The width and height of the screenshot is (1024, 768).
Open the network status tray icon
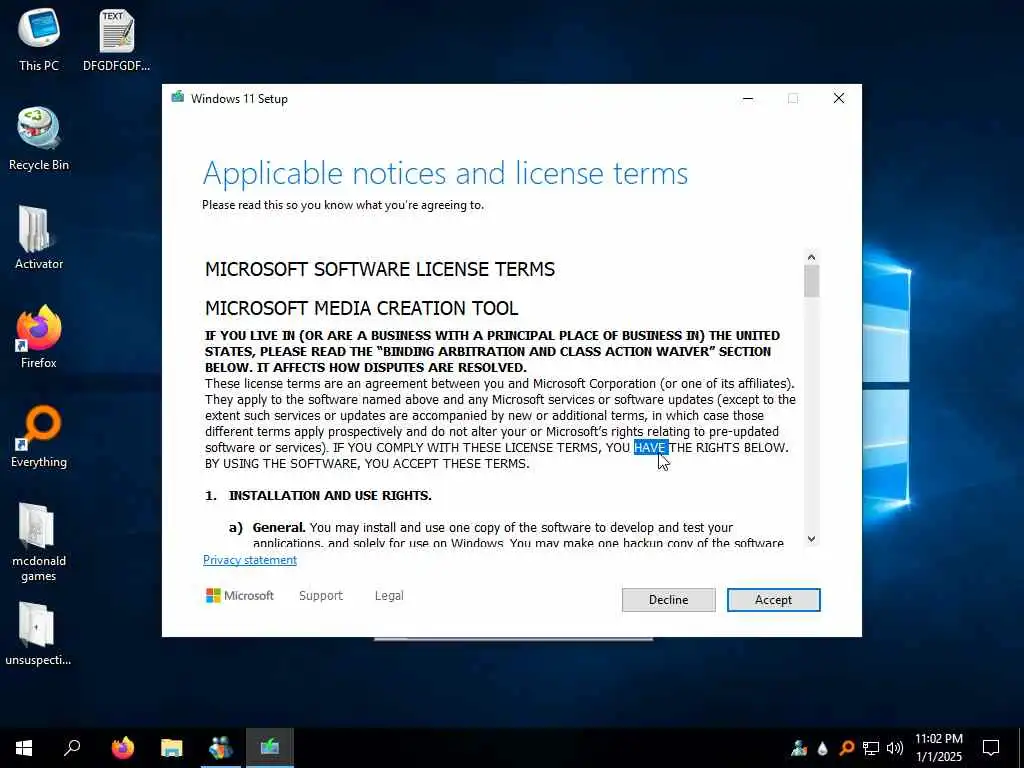(871, 748)
